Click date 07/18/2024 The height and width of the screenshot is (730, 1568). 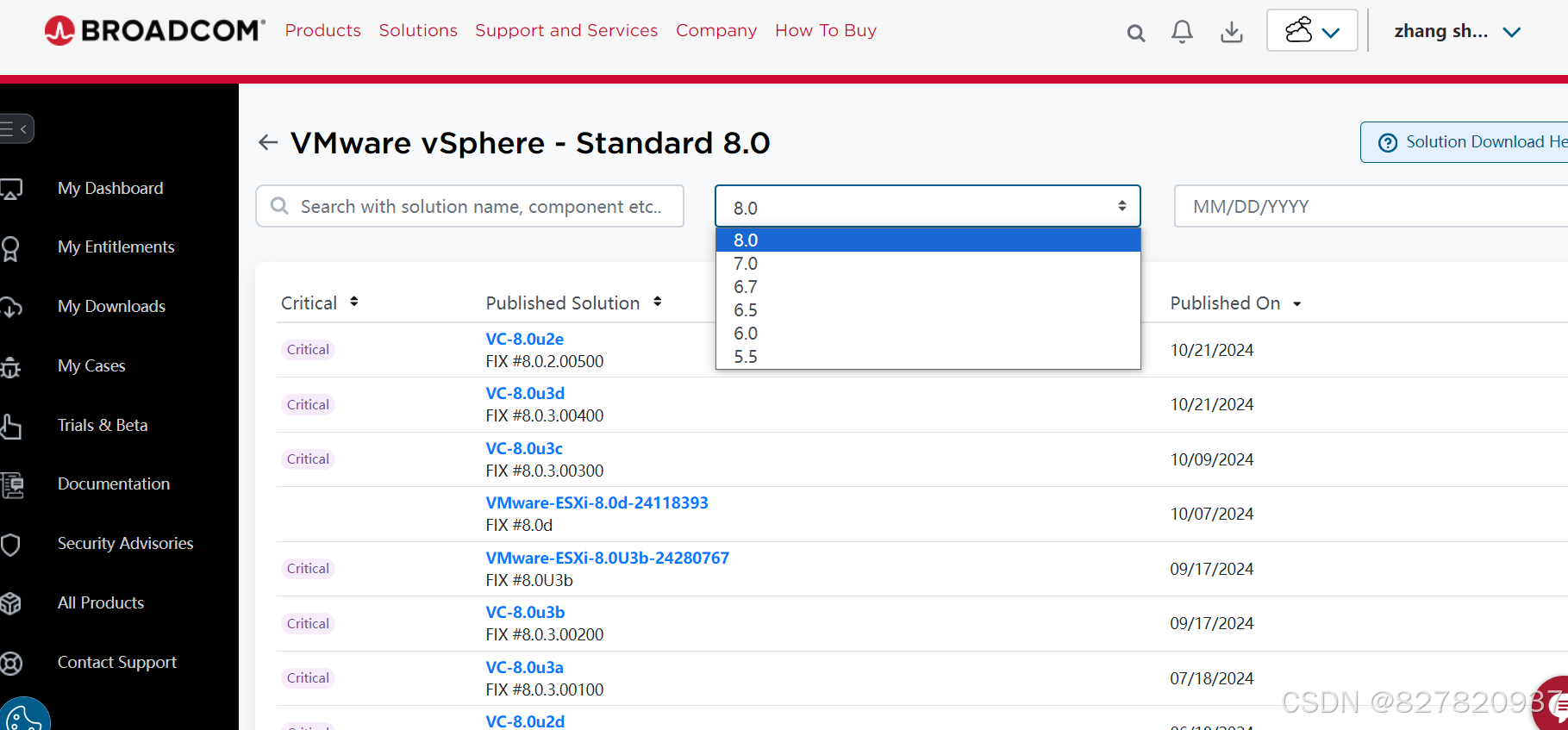(1212, 679)
